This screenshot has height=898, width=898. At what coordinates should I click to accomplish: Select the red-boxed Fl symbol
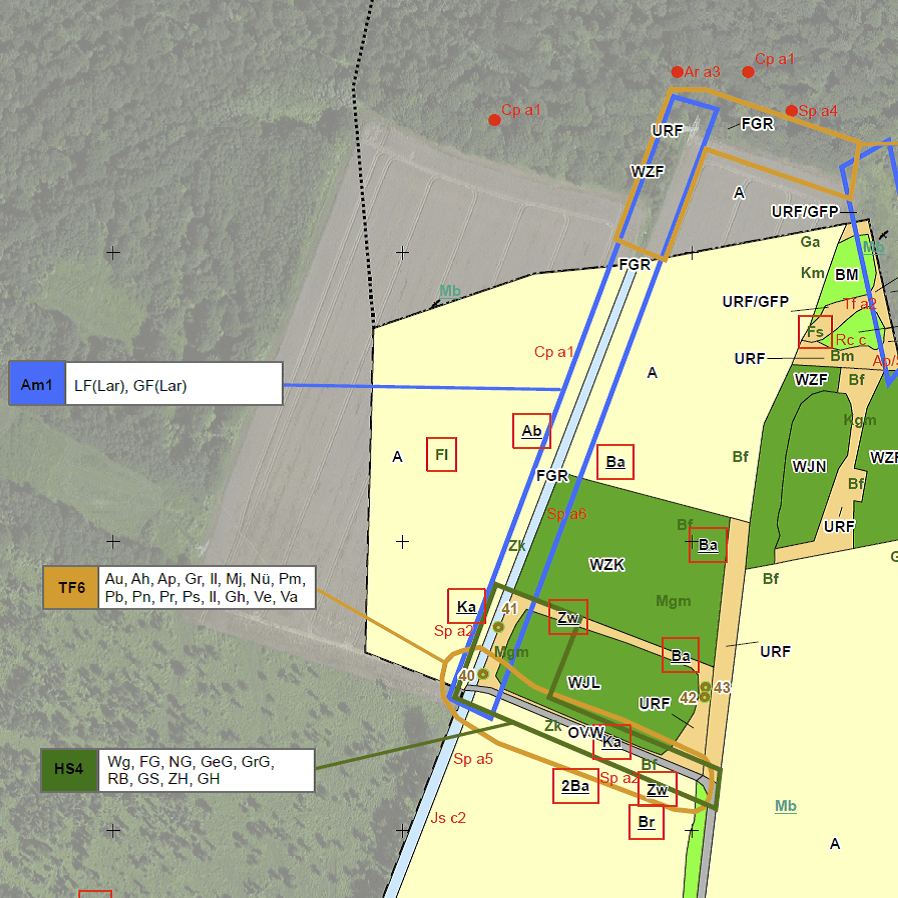[441, 455]
